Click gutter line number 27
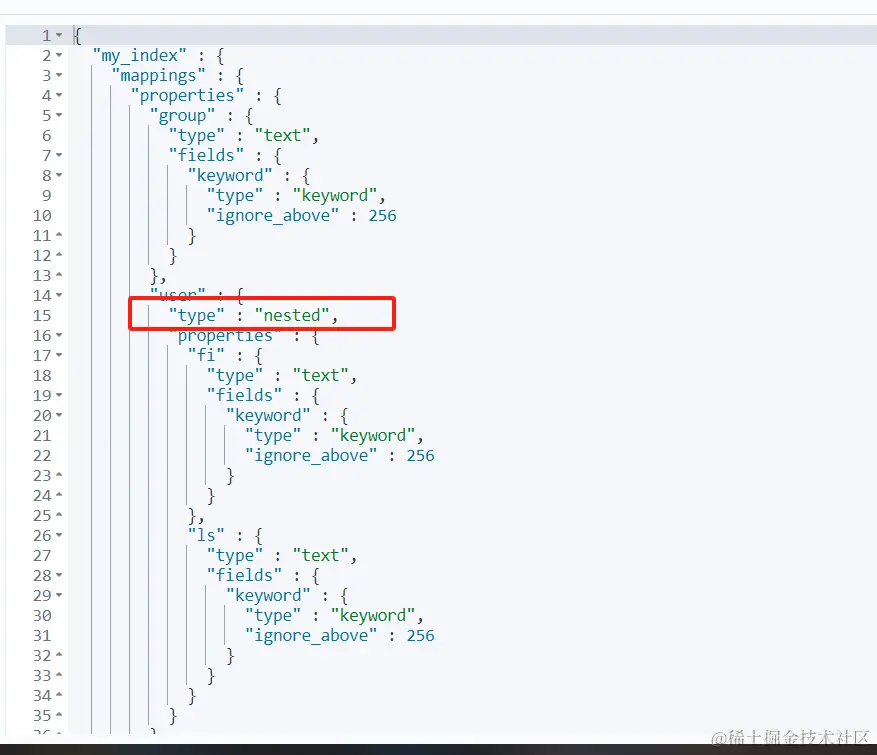 [x=42, y=556]
